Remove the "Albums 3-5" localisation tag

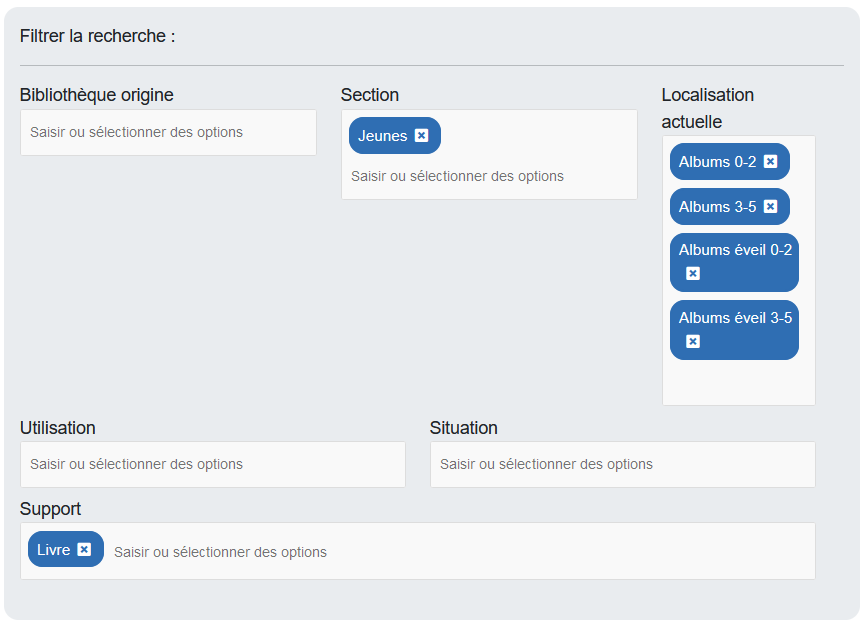(771, 207)
